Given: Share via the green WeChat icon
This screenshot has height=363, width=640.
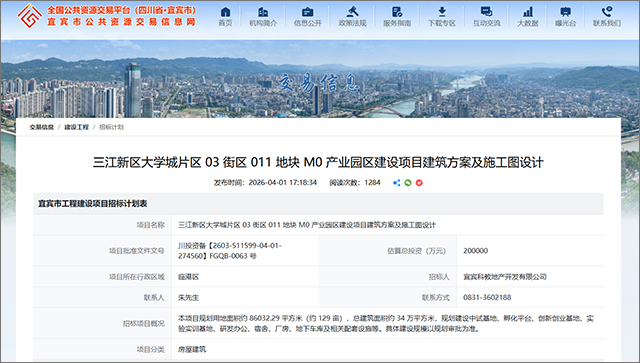Looking at the screenshot, I should (x=408, y=183).
